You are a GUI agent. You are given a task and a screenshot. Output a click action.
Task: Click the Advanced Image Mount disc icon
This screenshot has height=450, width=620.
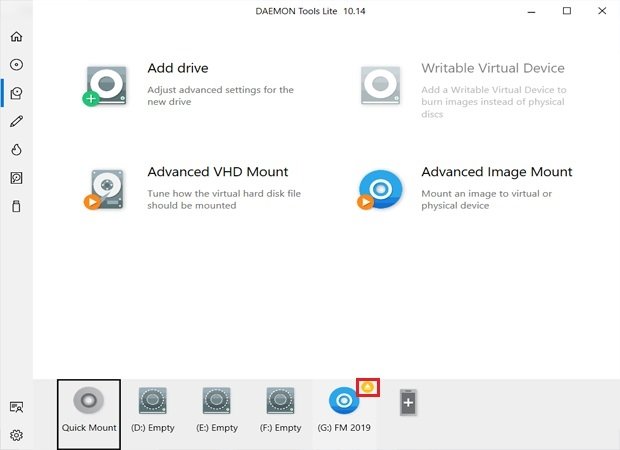coord(380,189)
